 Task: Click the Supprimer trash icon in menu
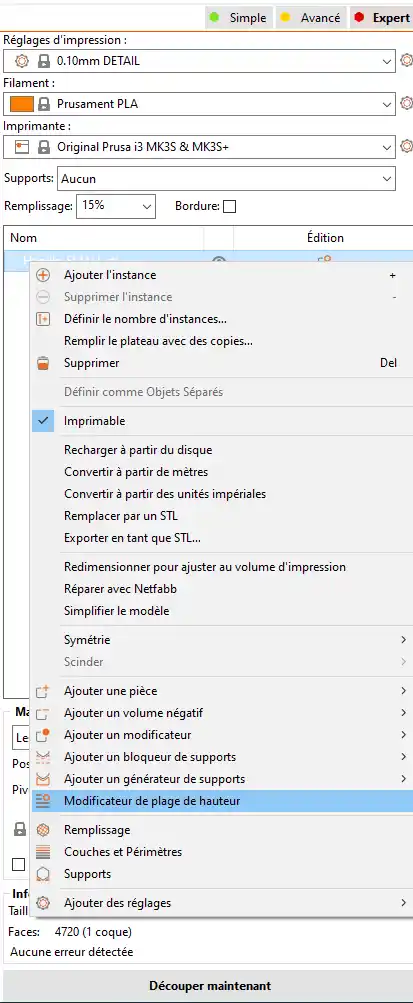tap(43, 363)
